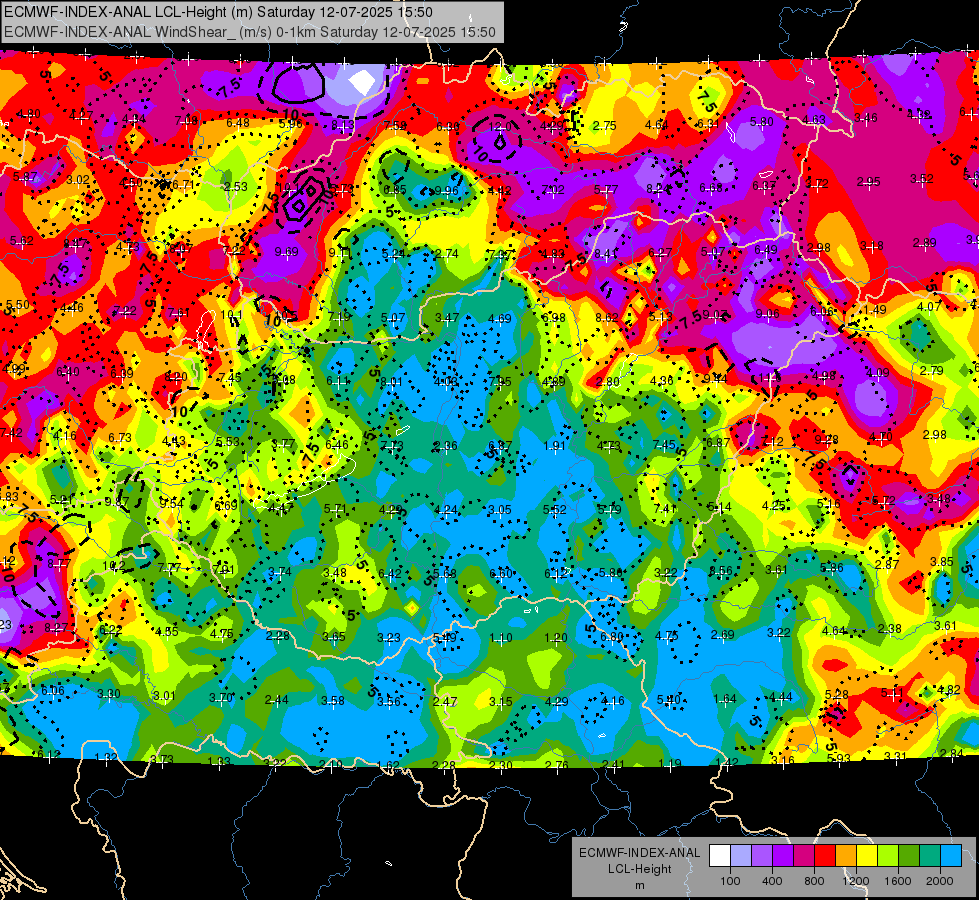Screen dimensions: 979x900
Task: Click the 1.62 wind shear value
Action: click(388, 765)
